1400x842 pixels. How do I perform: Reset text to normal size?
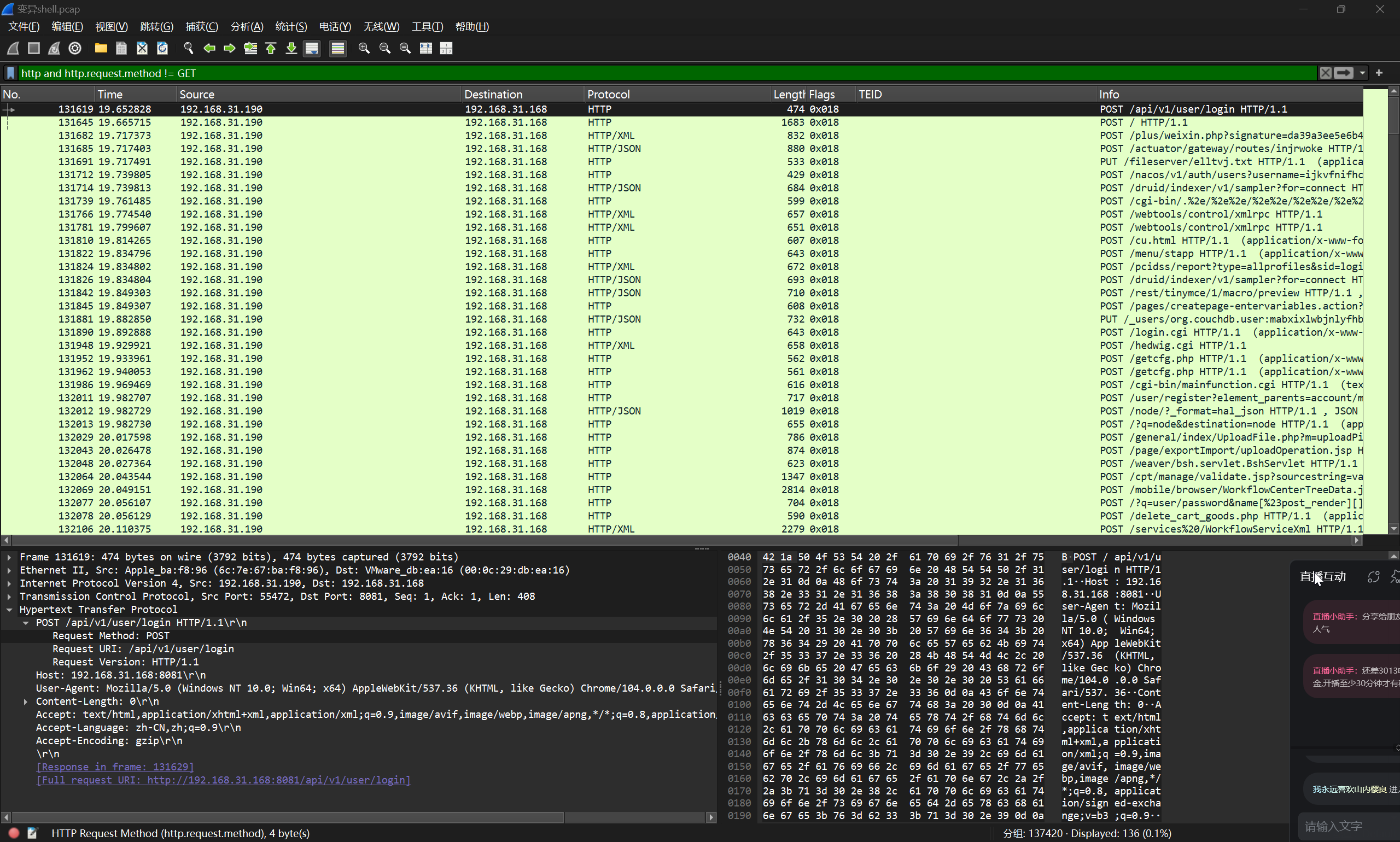[405, 48]
